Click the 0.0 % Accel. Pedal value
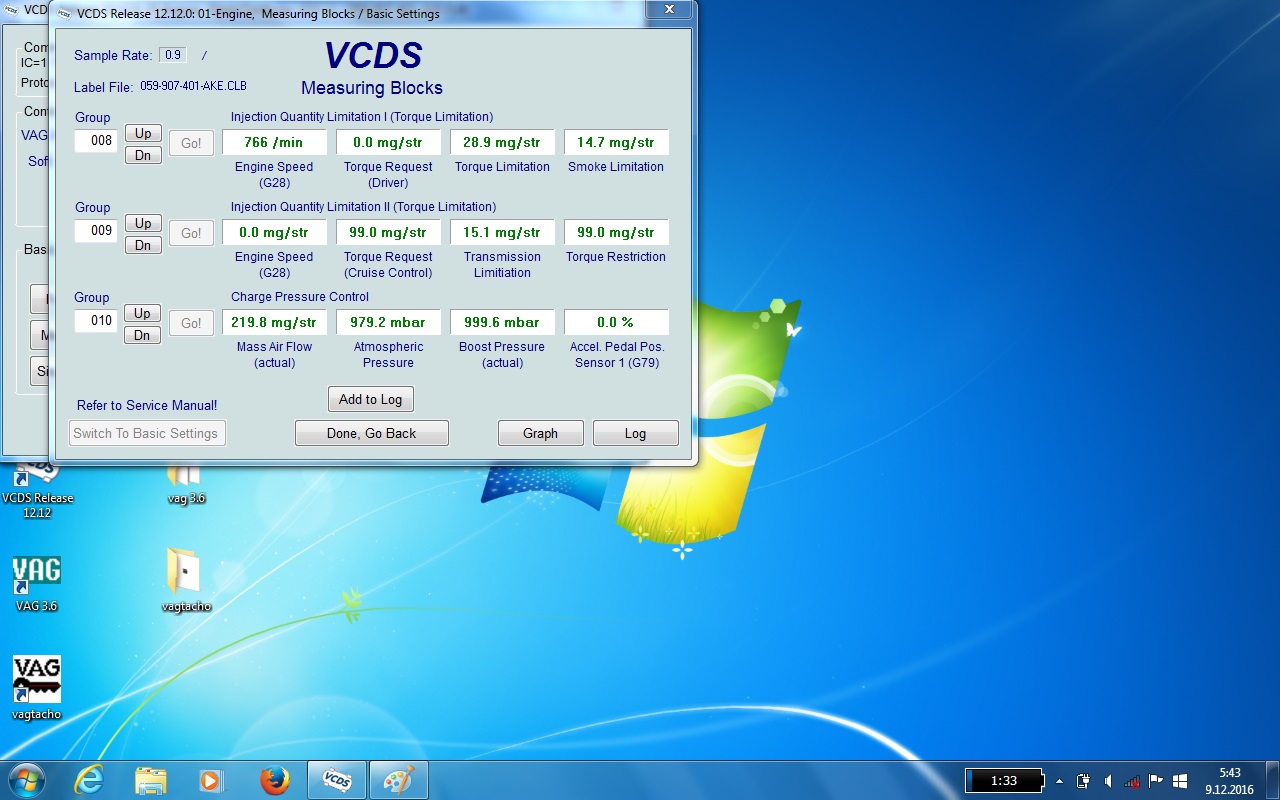Image resolution: width=1280 pixels, height=800 pixels. click(x=617, y=322)
